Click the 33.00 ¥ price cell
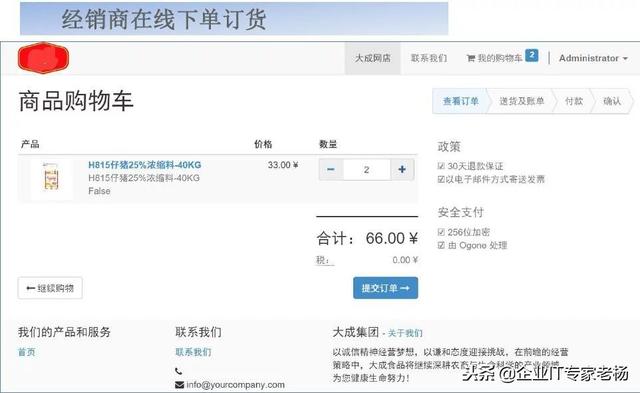The width and height of the screenshot is (640, 393). [x=283, y=165]
